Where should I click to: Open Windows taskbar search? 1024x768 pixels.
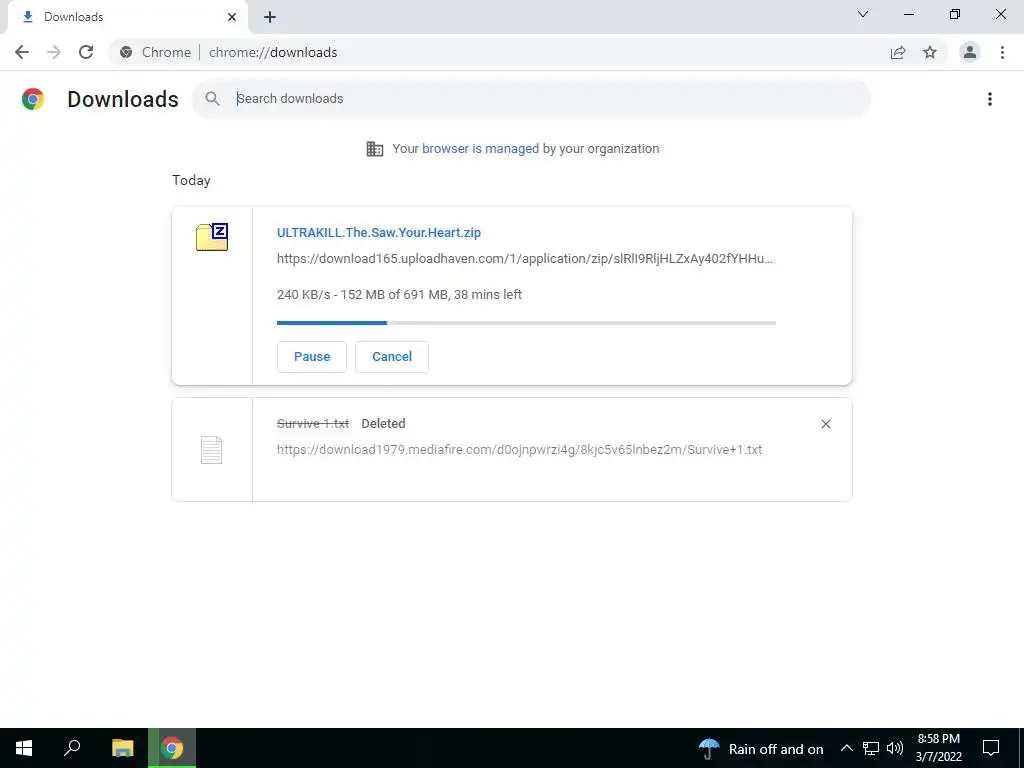tap(72, 748)
